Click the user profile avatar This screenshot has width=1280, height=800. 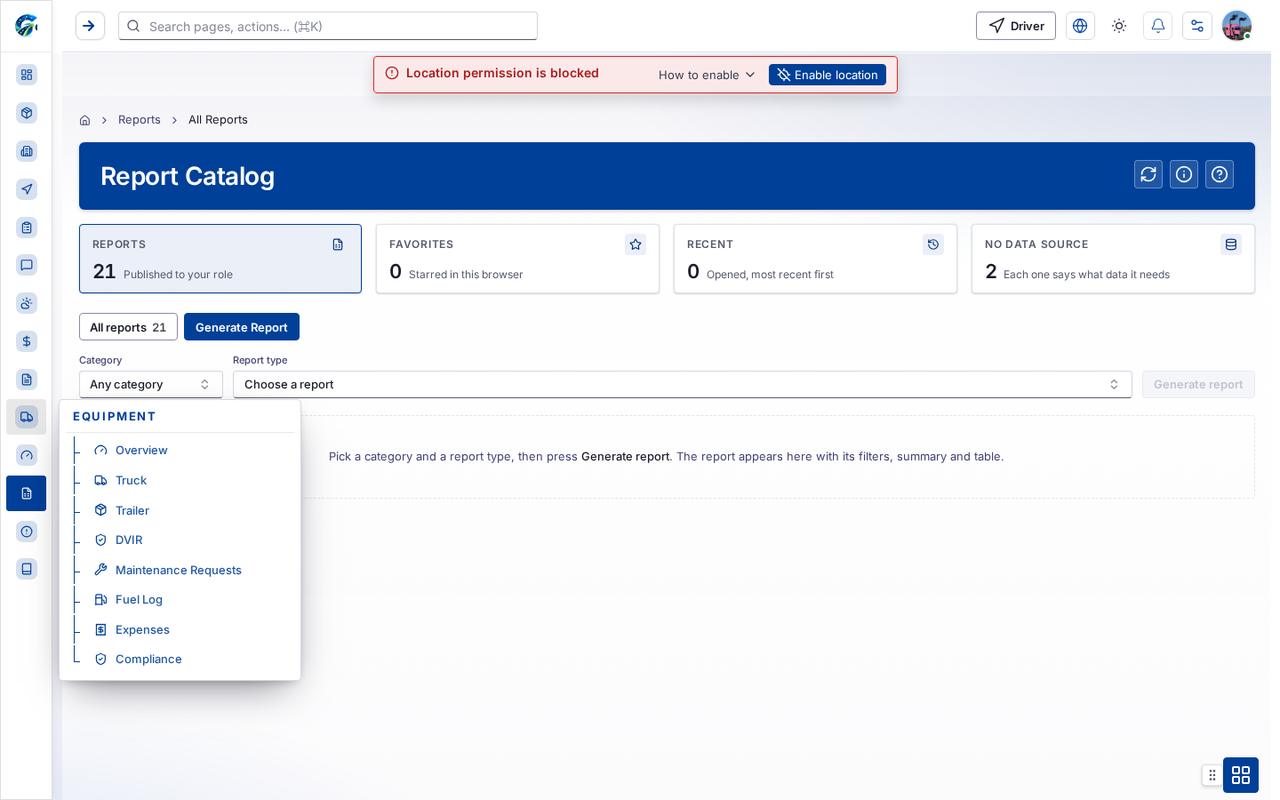tap(1237, 26)
